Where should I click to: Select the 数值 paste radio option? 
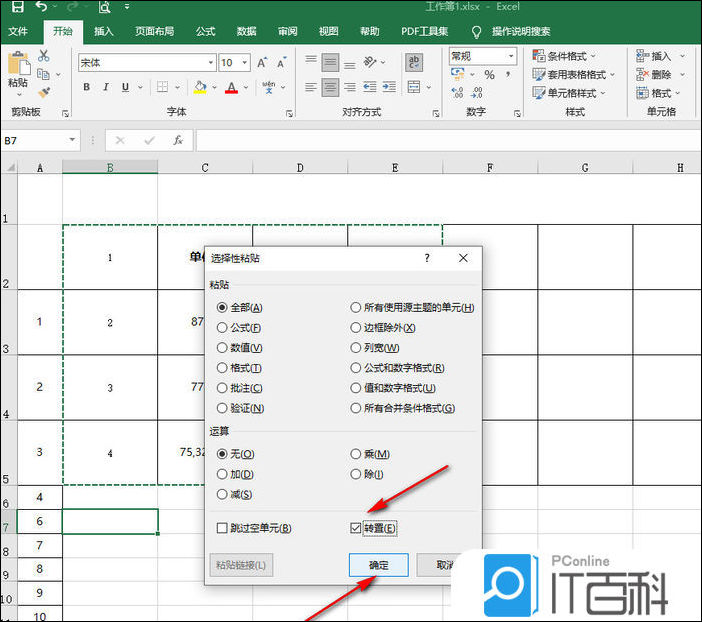[x=223, y=348]
